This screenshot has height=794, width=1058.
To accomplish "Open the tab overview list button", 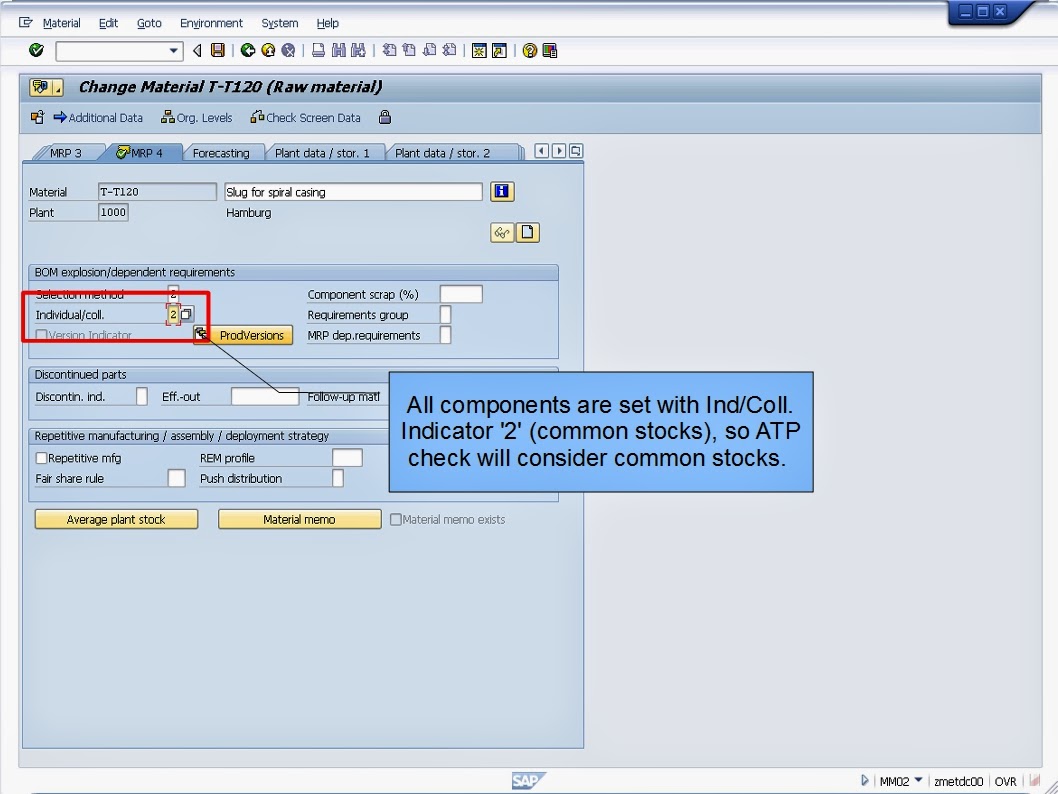I will point(577,150).
